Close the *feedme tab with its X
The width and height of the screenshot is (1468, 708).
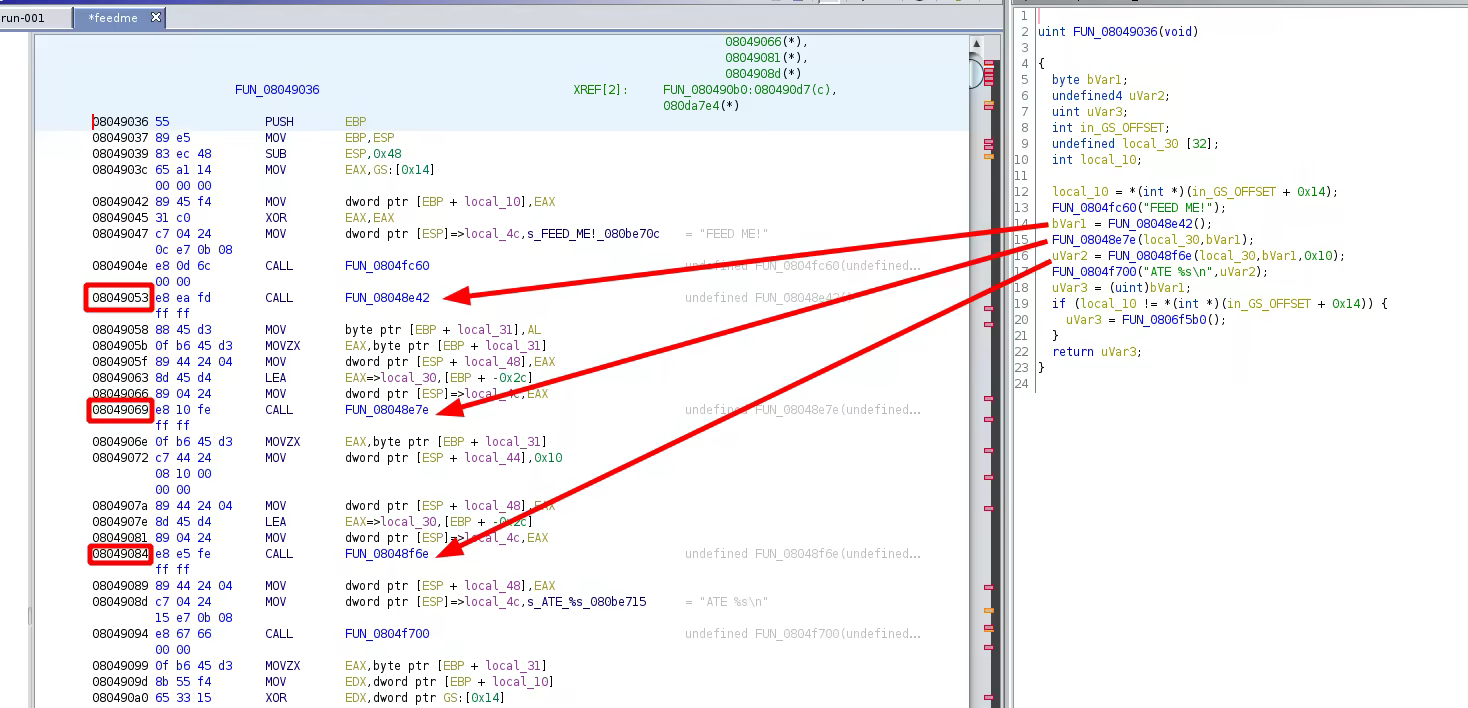tap(156, 18)
